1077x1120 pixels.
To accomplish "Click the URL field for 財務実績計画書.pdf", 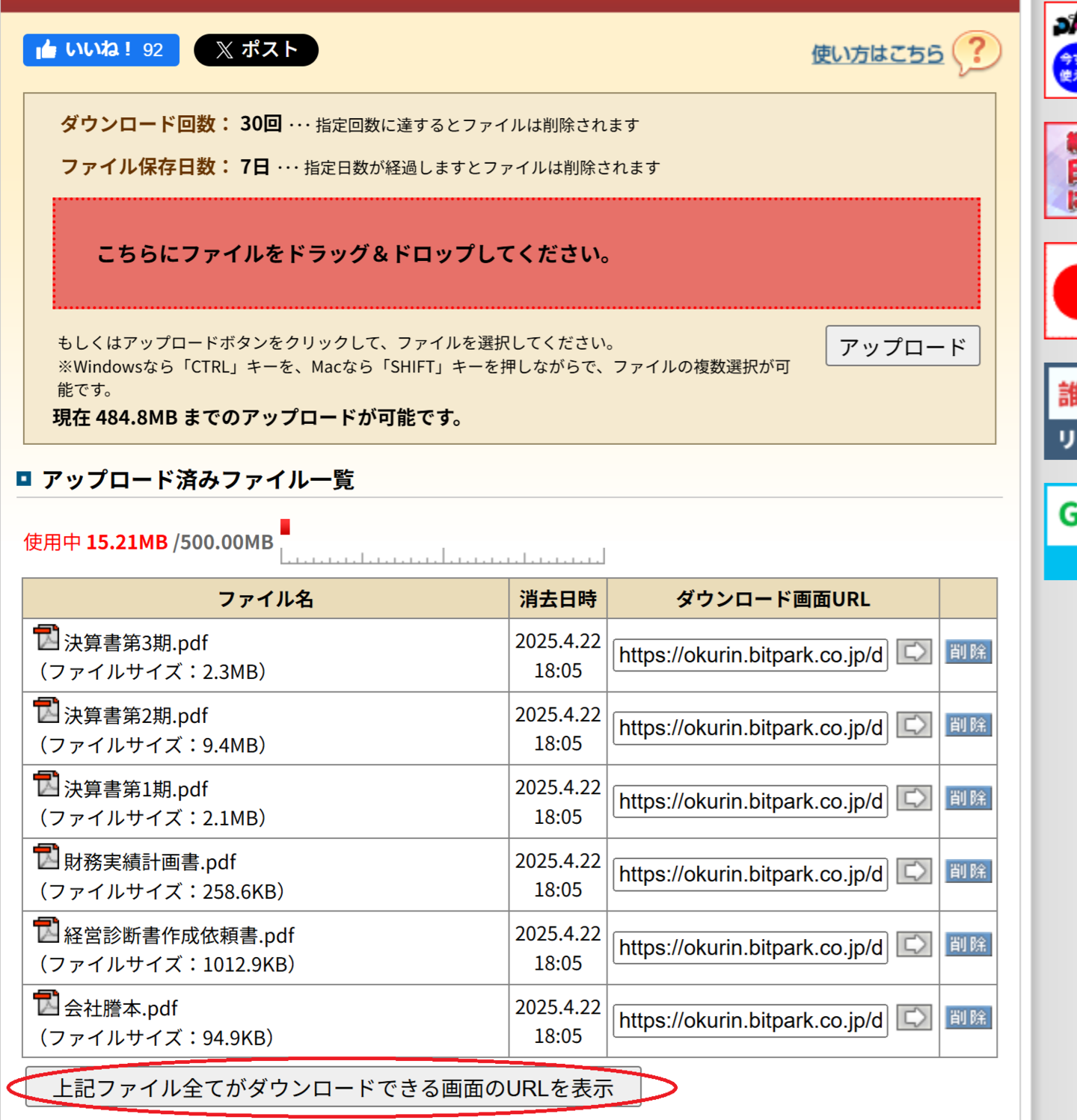I will tap(750, 875).
